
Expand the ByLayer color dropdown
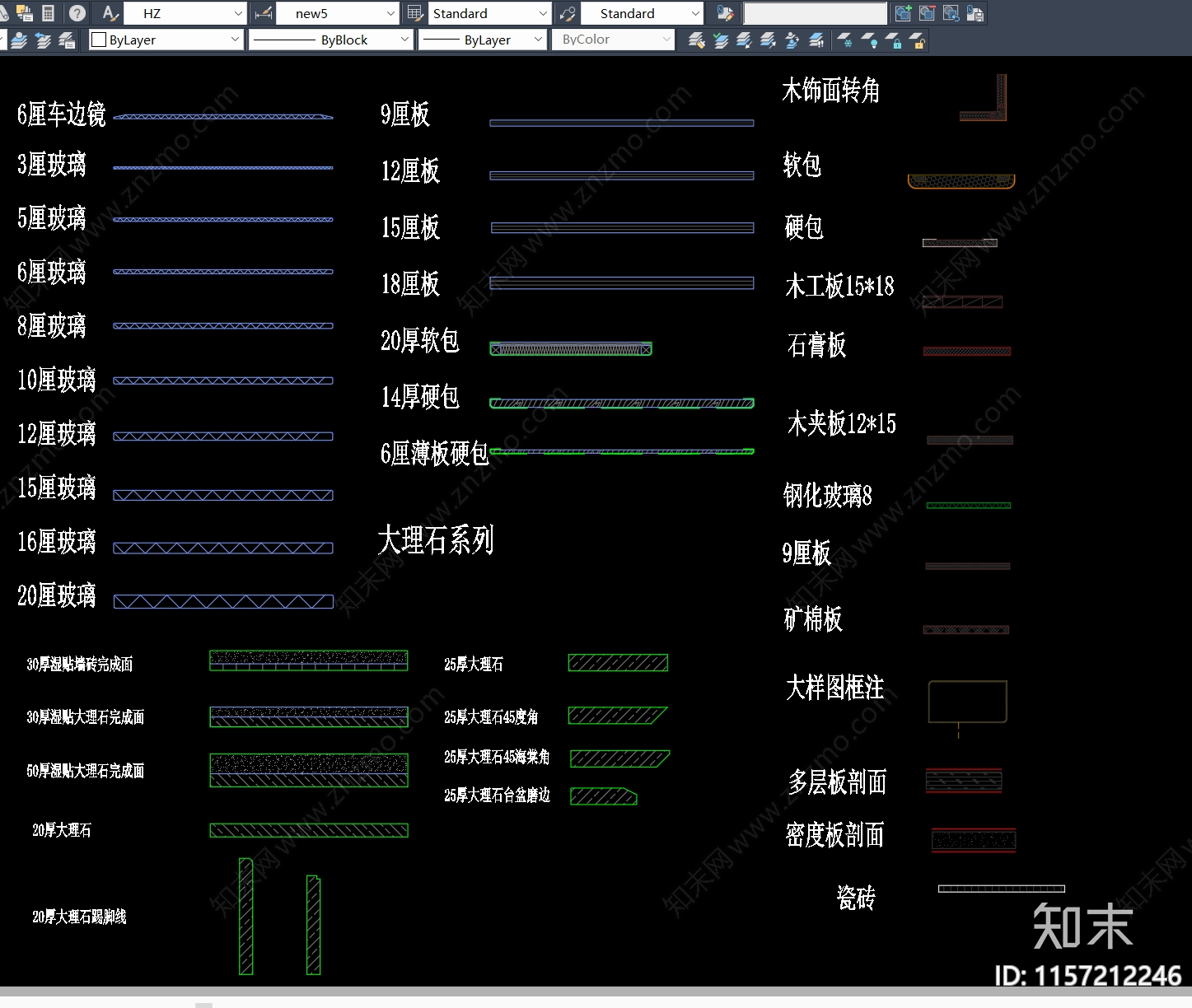coord(166,40)
